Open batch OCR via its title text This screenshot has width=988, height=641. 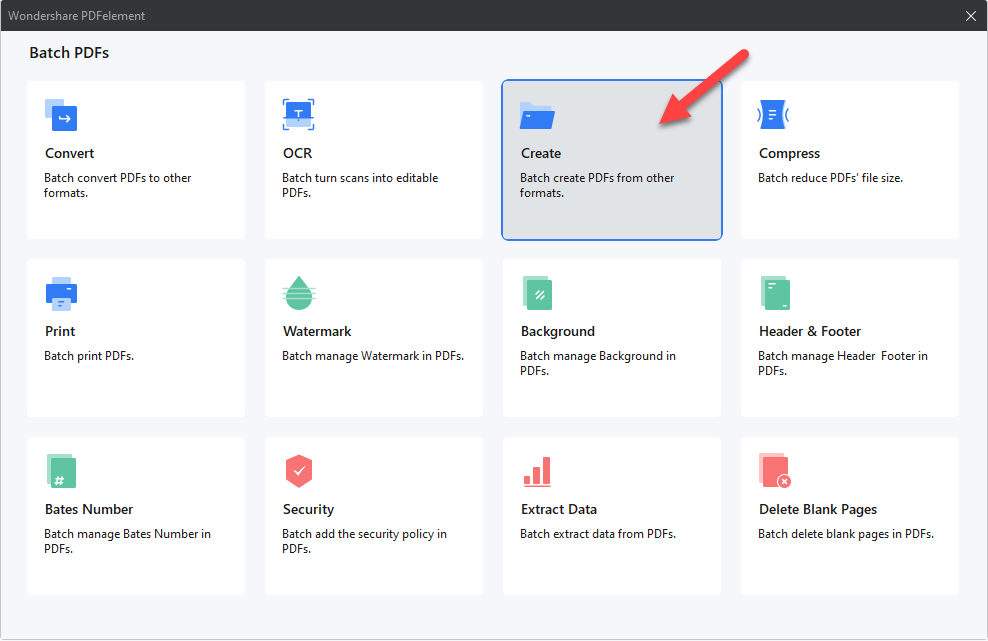coord(297,153)
